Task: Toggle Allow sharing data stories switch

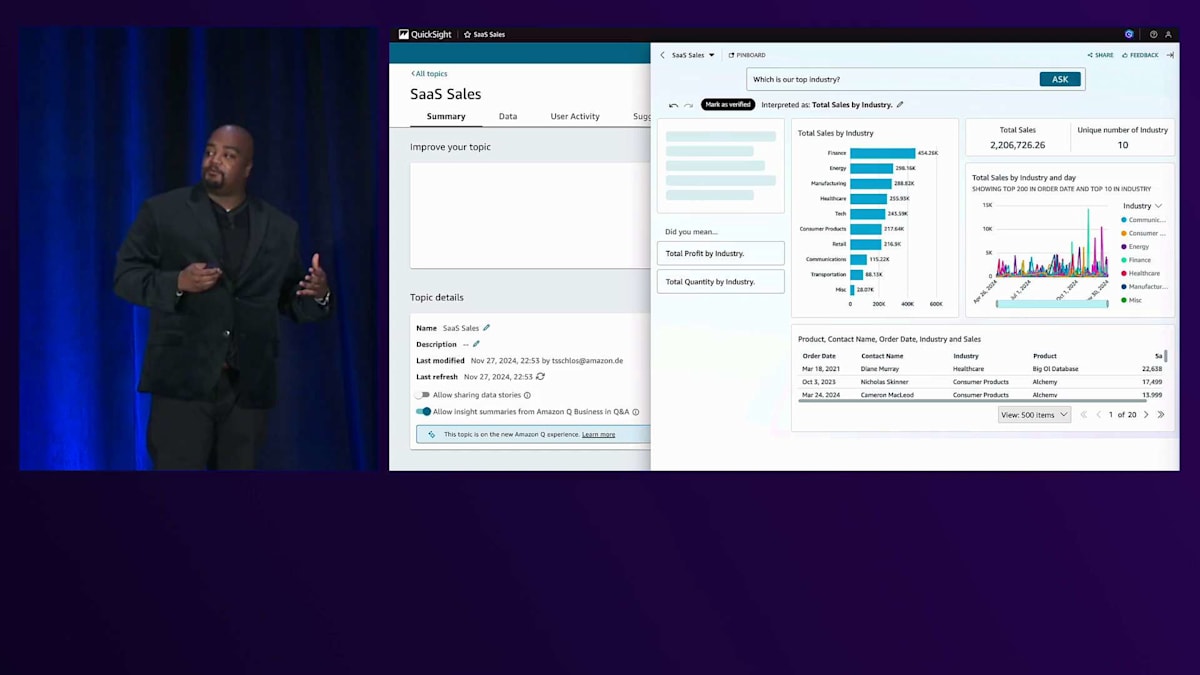Action: [423, 395]
